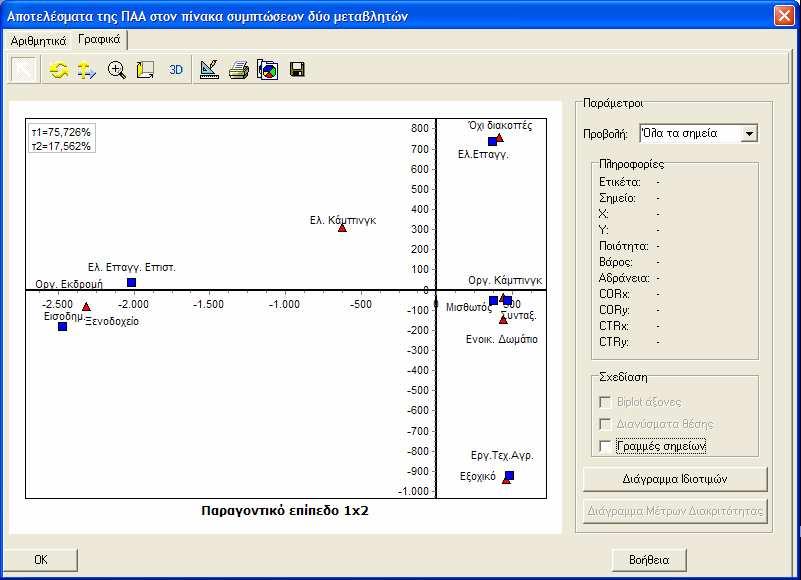The image size is (801, 580).
Task: Click the yellow axis arrows icon
Action: [86, 70]
